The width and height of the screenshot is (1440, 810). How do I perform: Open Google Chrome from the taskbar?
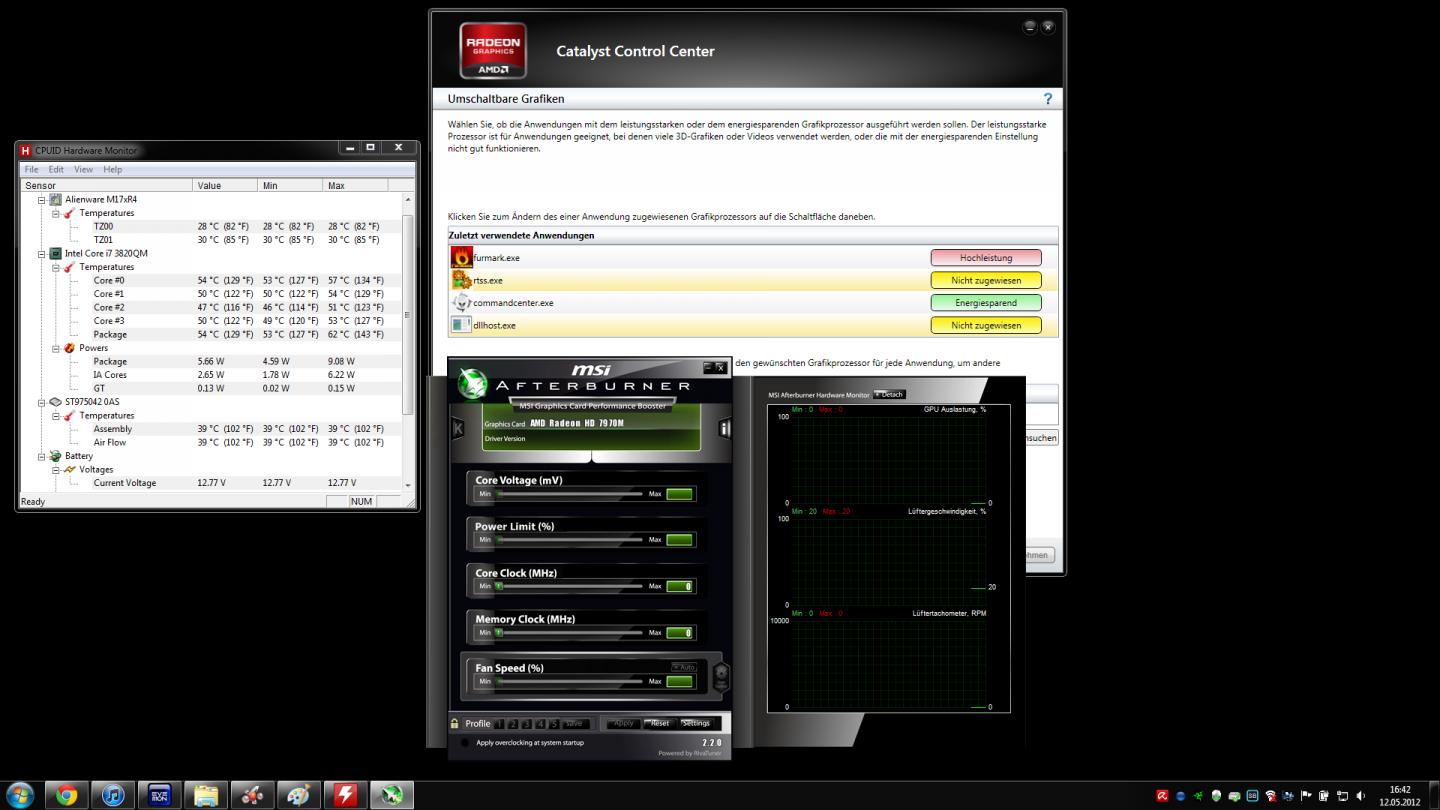pyautogui.click(x=67, y=795)
